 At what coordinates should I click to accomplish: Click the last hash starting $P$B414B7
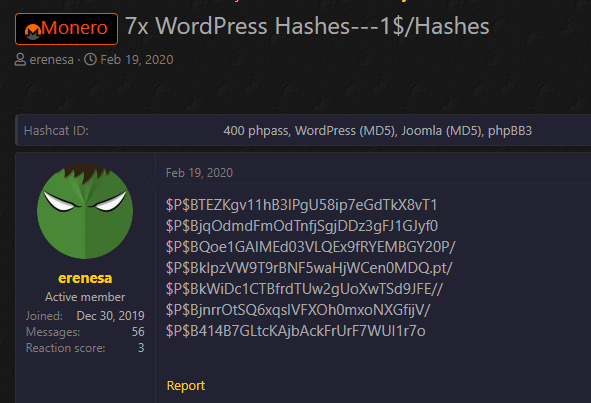[296, 331]
